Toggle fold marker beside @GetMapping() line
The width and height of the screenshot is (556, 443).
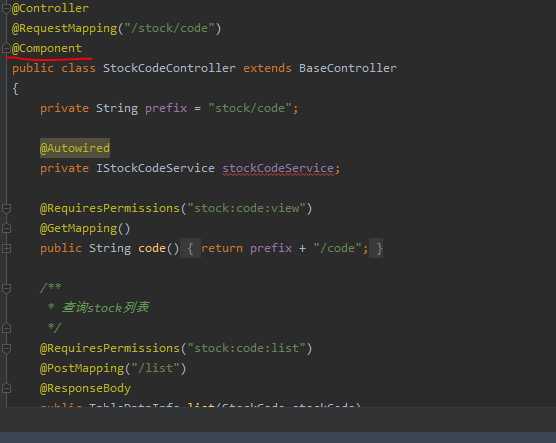point(6,228)
